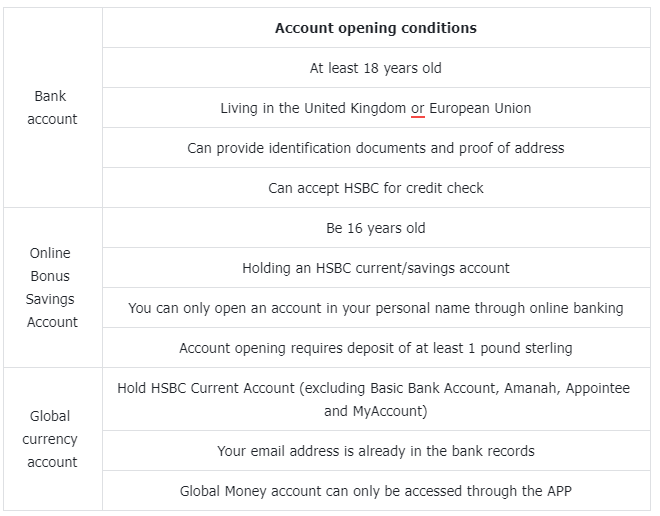Click "Can accept HSBC for credit check"
The image size is (660, 516).
pyautogui.click(x=375, y=188)
